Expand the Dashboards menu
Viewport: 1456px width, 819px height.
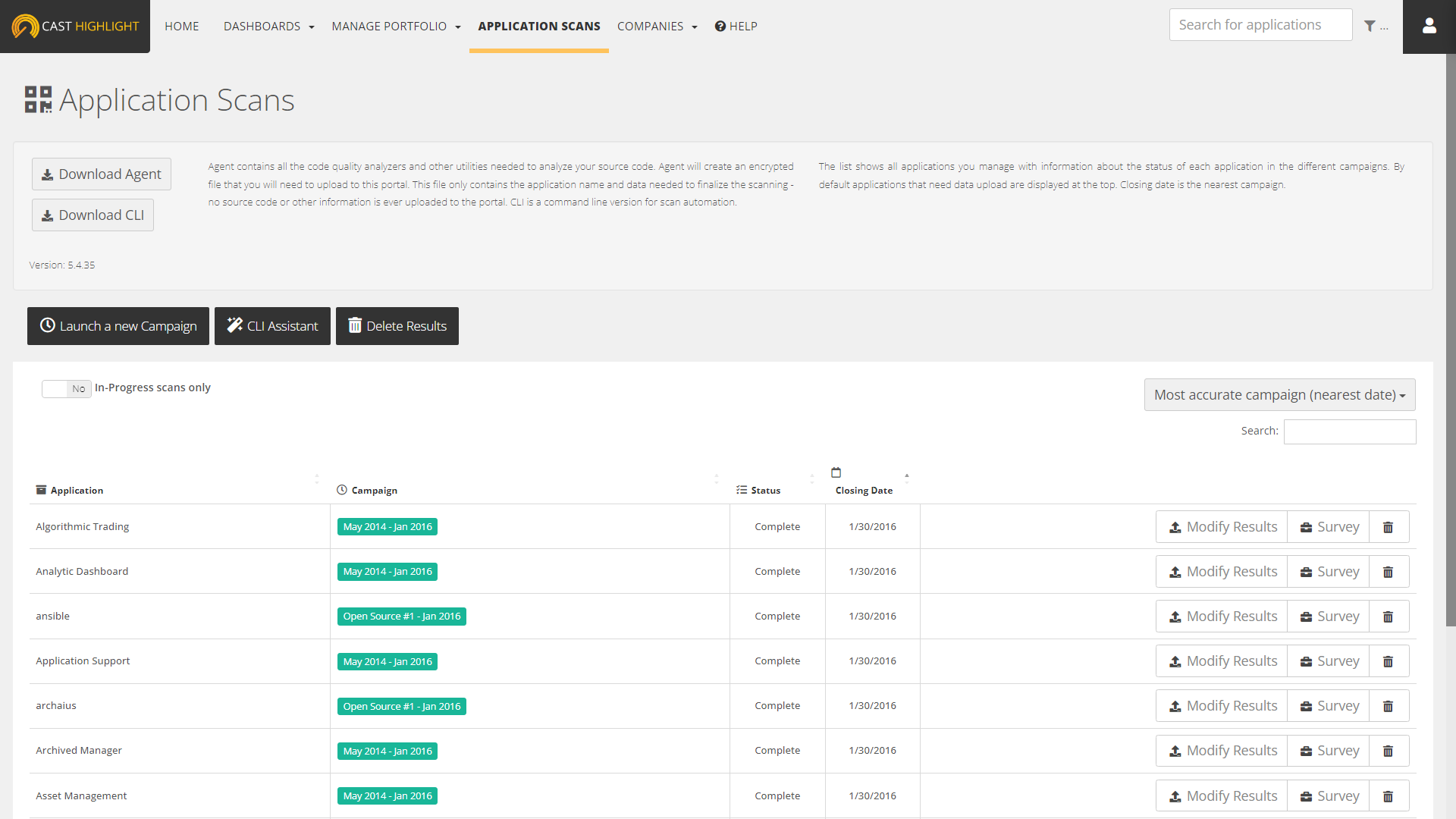(268, 27)
